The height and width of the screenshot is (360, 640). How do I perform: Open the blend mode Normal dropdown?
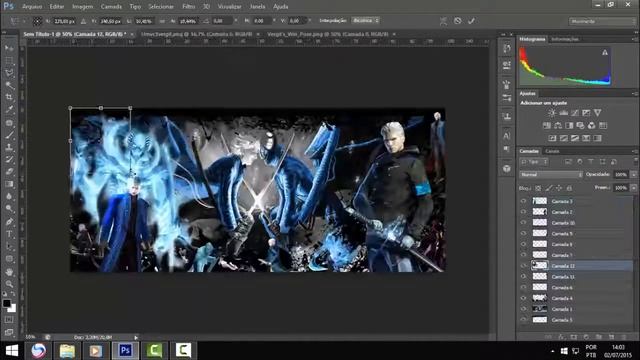click(551, 175)
